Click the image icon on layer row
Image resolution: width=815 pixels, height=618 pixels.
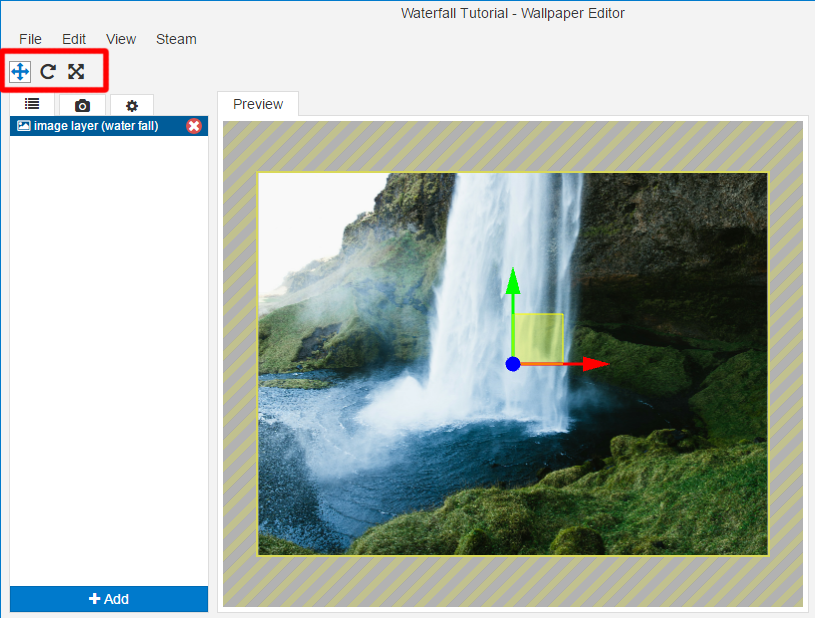[23, 126]
